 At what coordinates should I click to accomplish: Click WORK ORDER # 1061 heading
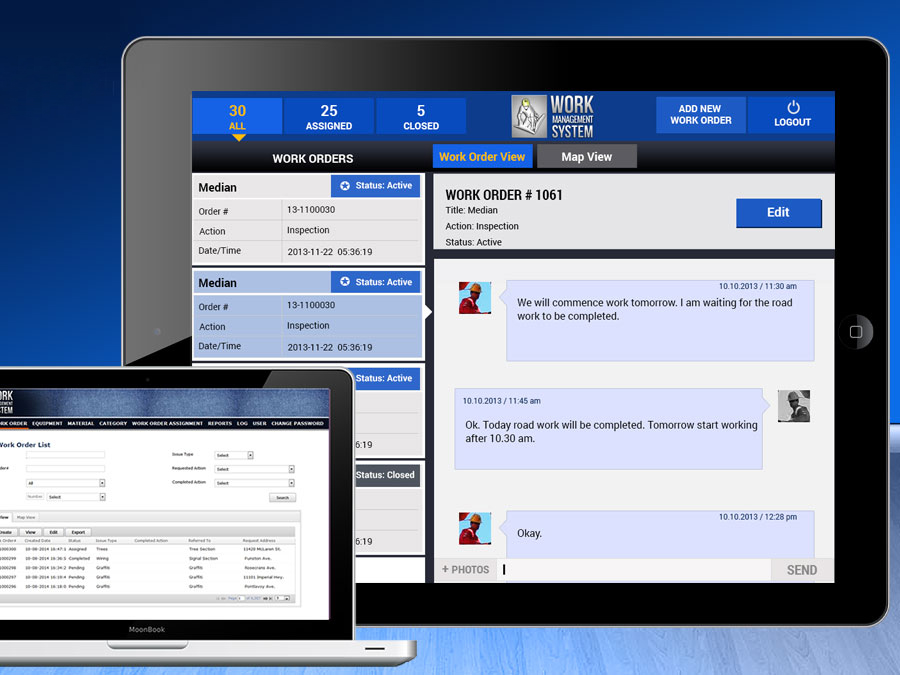[504, 195]
